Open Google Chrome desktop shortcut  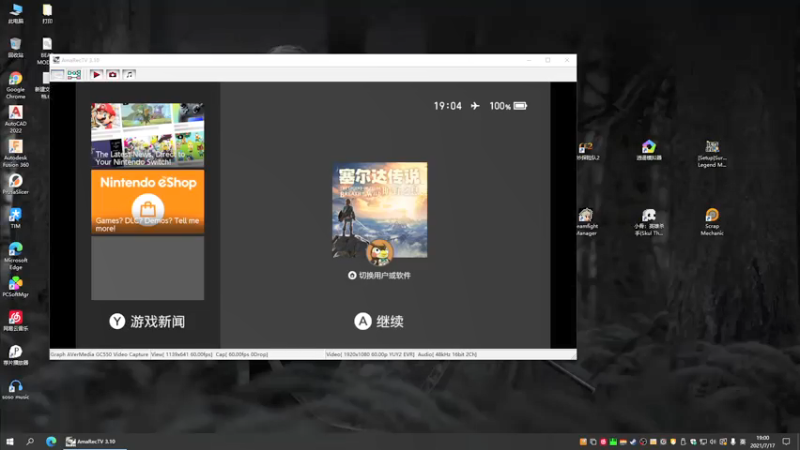click(15, 85)
